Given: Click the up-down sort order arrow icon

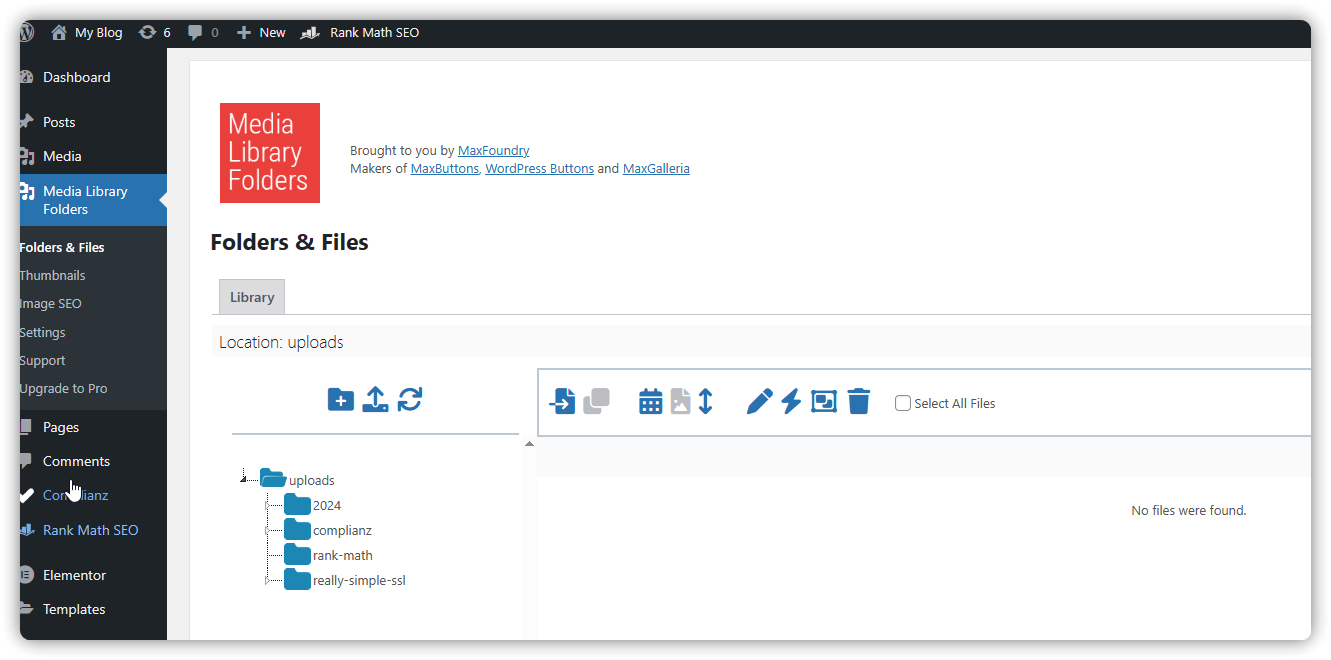Looking at the screenshot, I should 705,402.
